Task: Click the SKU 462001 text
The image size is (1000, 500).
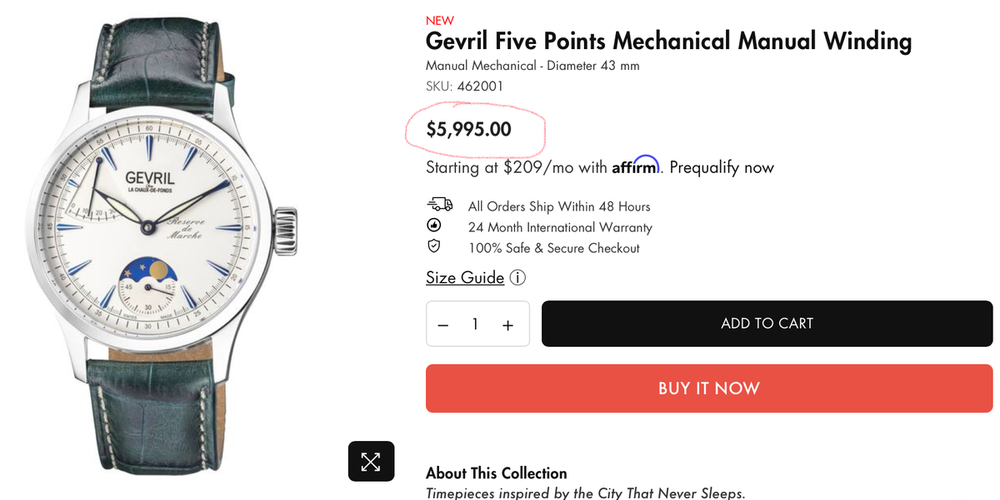Action: (464, 86)
